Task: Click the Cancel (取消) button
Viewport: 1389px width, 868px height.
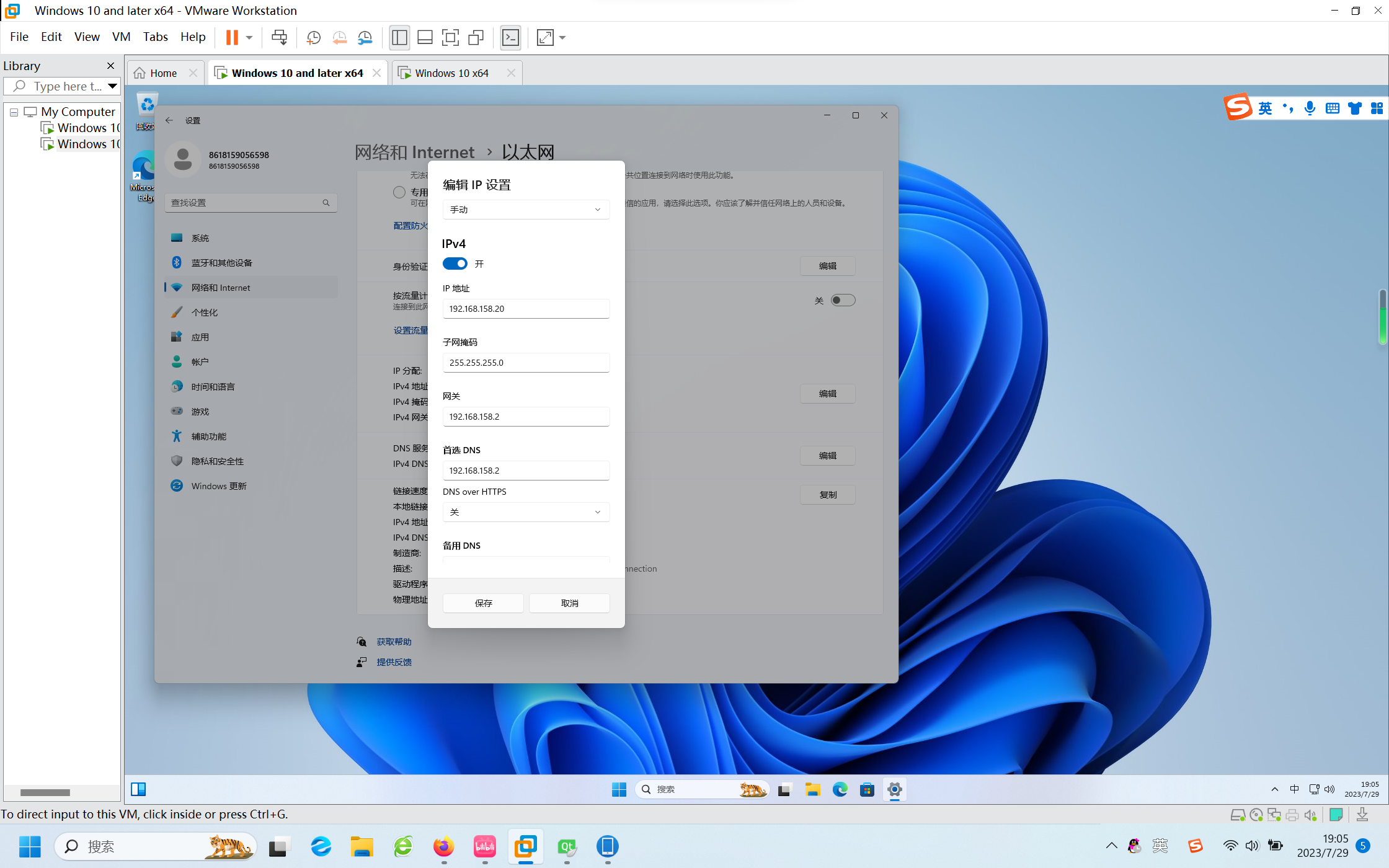Action: pyautogui.click(x=569, y=603)
